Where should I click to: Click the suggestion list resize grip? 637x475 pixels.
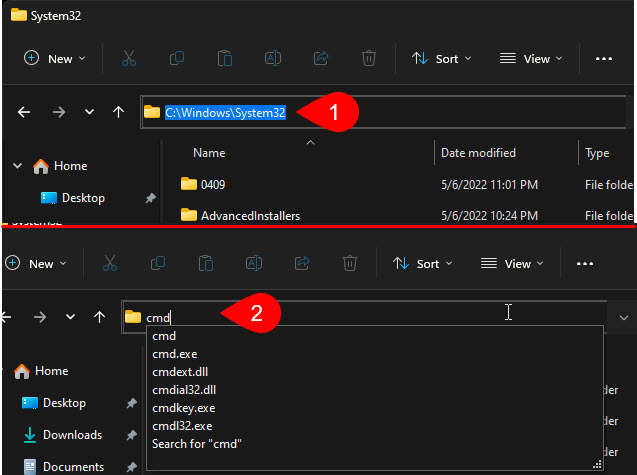[597, 464]
